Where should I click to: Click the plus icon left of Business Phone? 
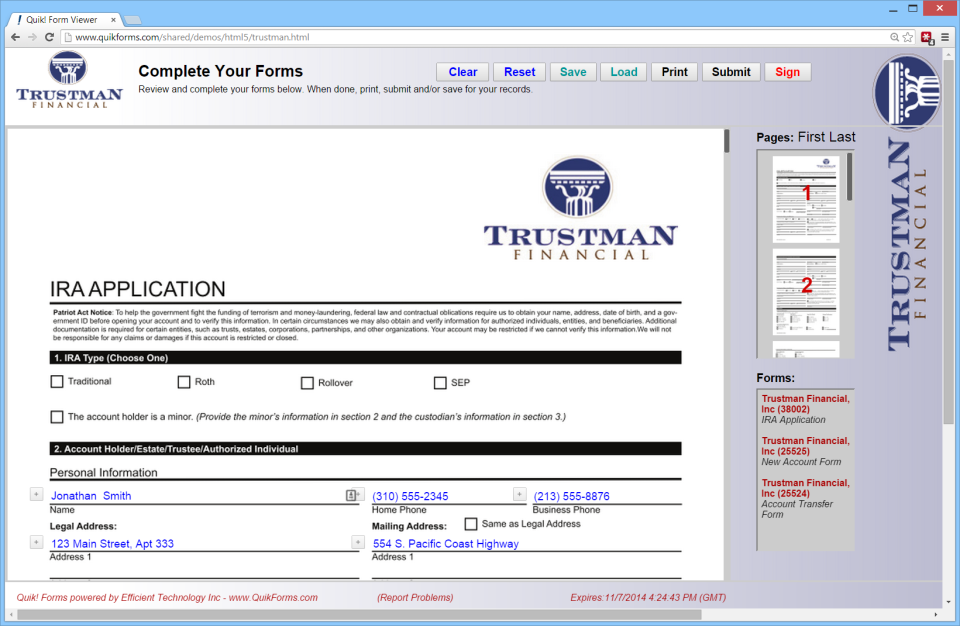(x=519, y=494)
